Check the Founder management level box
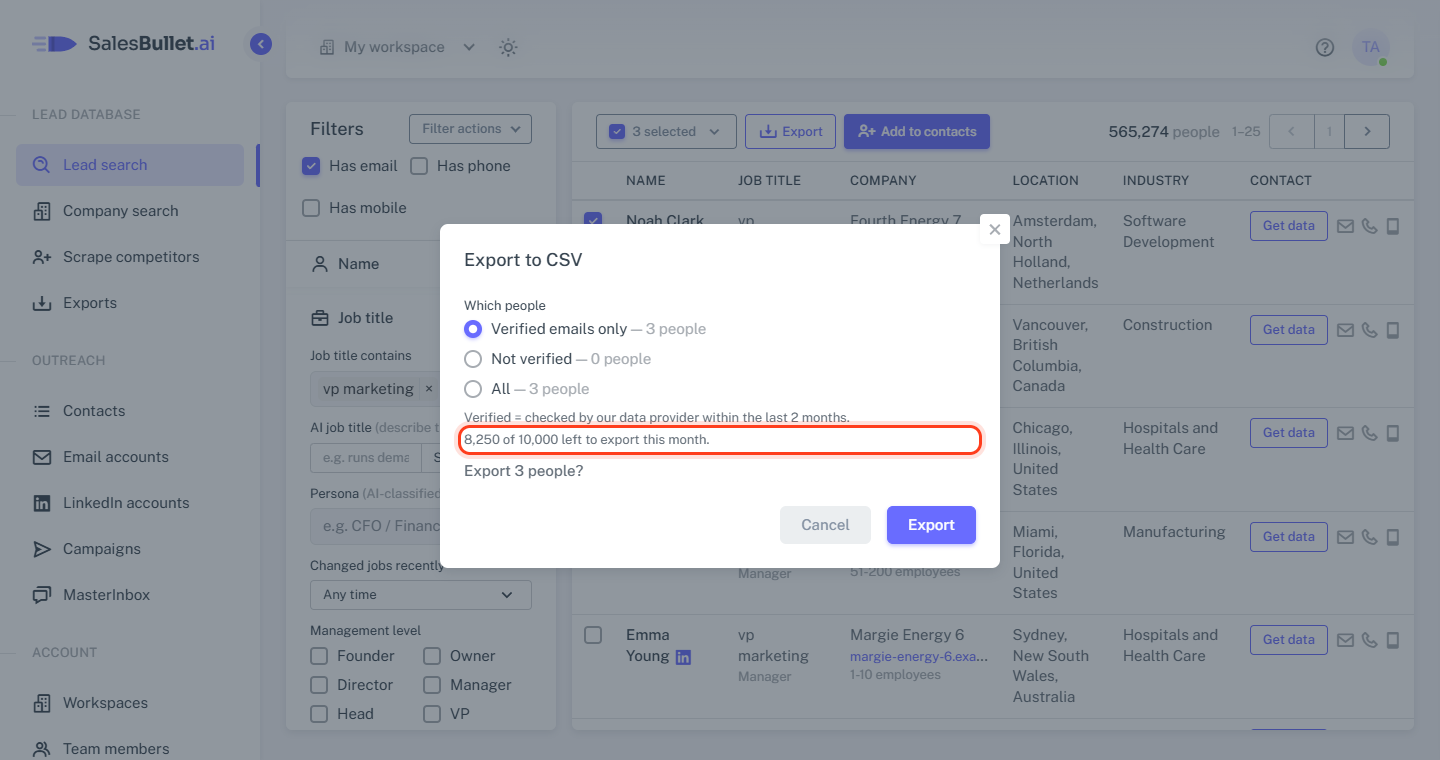This screenshot has height=760, width=1440. (319, 656)
